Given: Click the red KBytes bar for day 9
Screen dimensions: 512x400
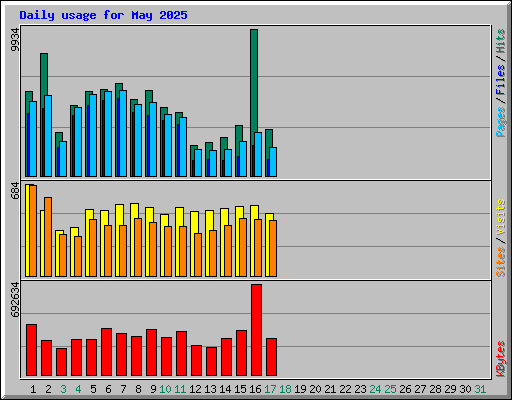Looking at the screenshot, I should point(151,352).
